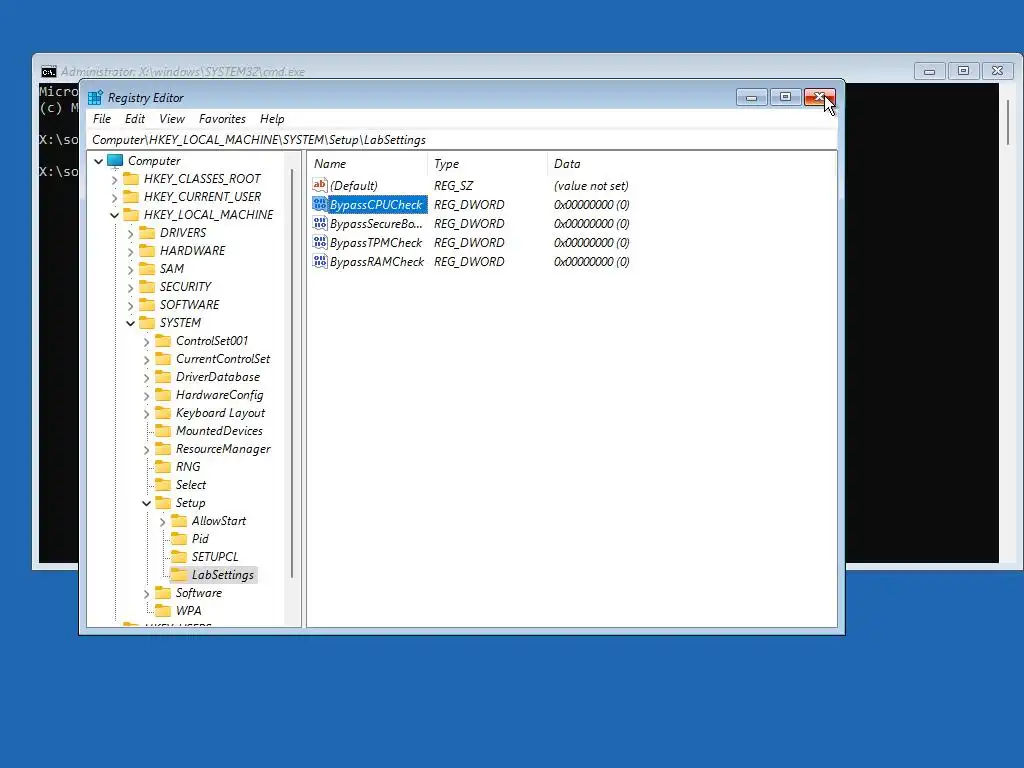Select the HKEY_LOCAL_MACHINE folder icon
1024x768 pixels.
click(x=131, y=215)
